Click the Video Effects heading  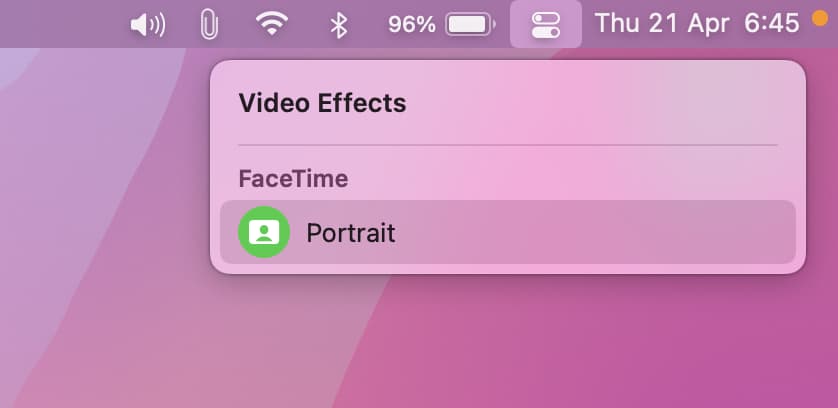click(322, 103)
